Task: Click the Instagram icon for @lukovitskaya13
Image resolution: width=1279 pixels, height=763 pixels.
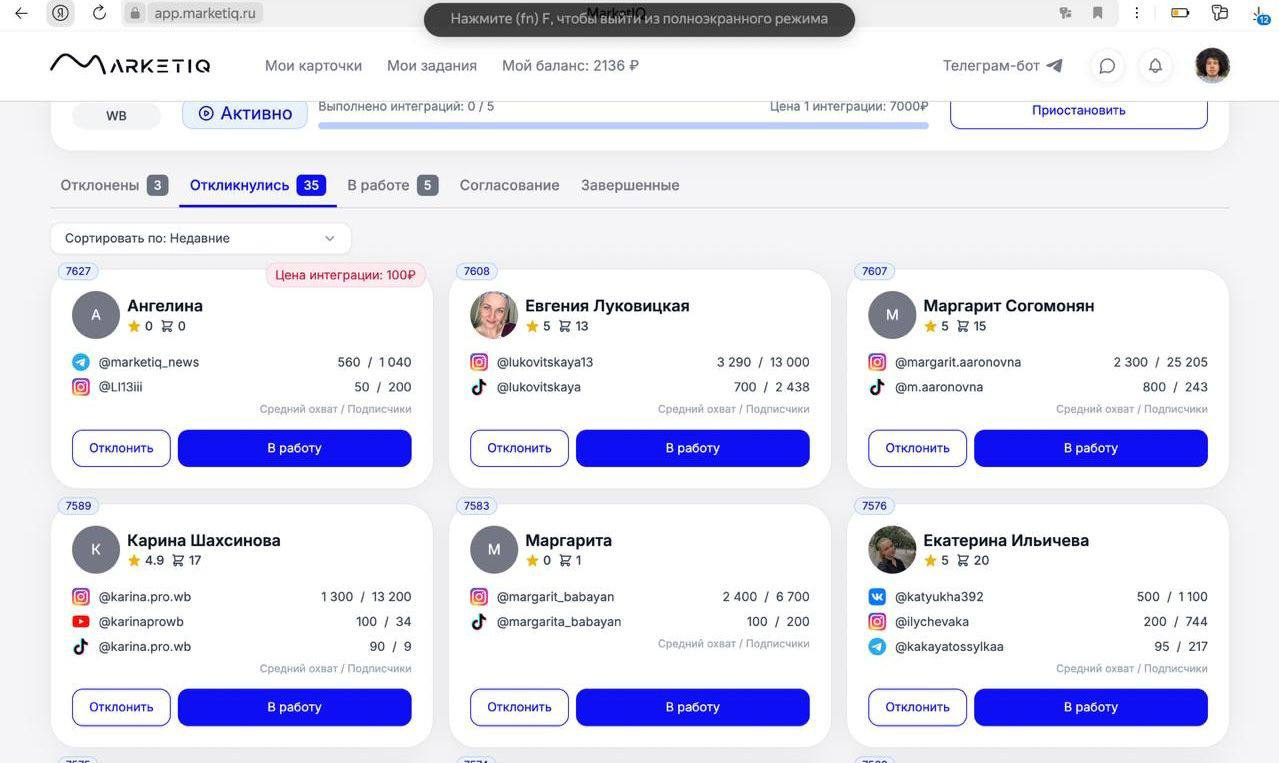Action: pos(479,362)
